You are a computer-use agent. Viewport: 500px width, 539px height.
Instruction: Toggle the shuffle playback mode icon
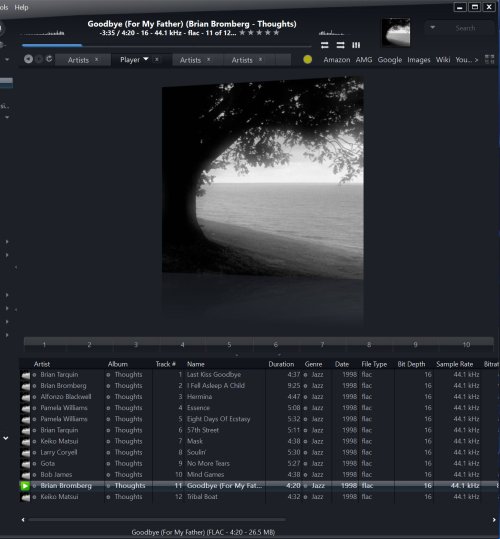340,45
